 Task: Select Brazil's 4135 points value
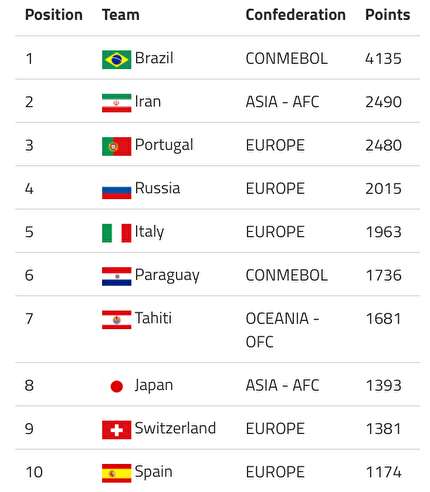pyautogui.click(x=383, y=59)
